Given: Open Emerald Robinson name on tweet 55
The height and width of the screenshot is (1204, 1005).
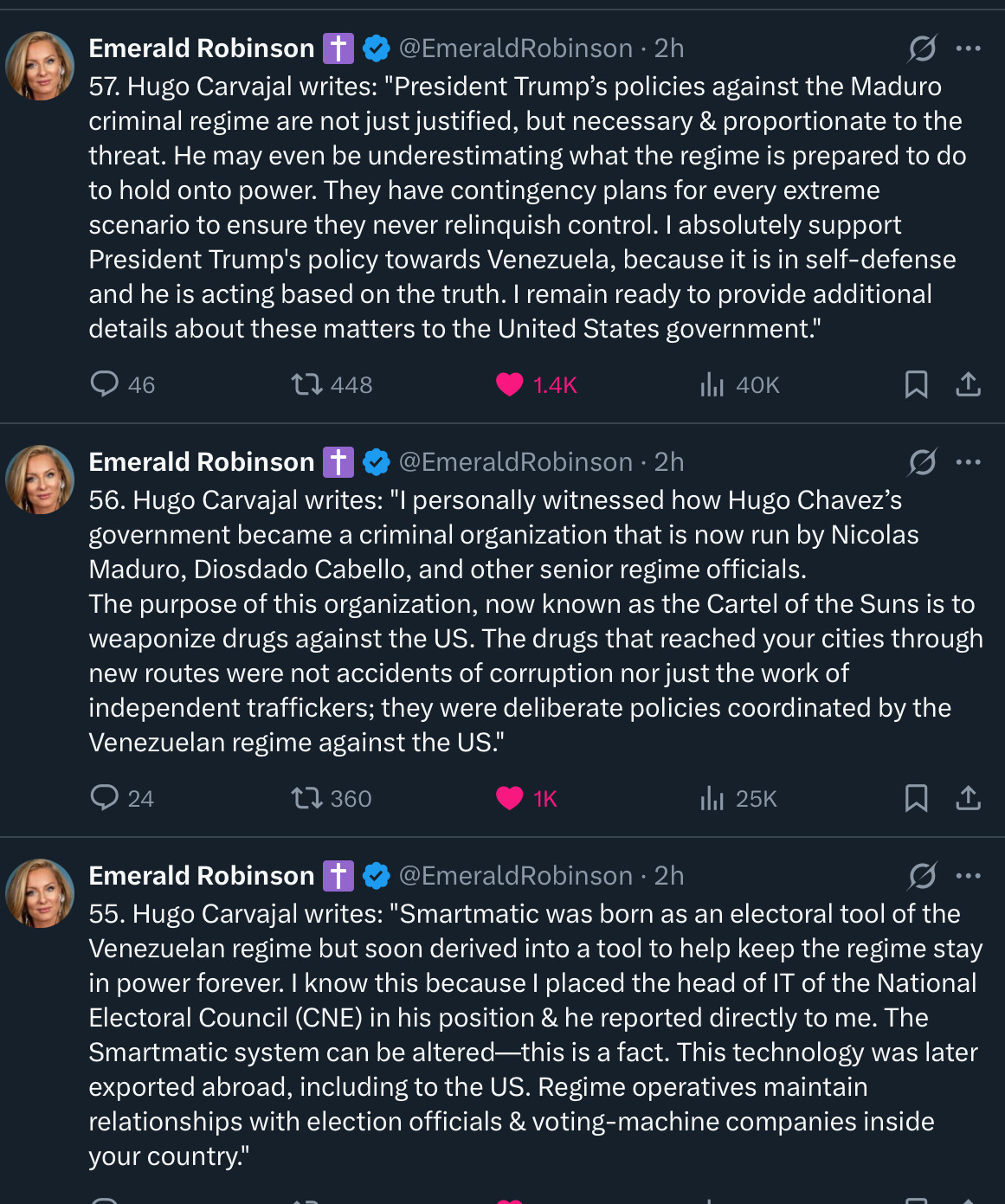Looking at the screenshot, I should pos(201,876).
